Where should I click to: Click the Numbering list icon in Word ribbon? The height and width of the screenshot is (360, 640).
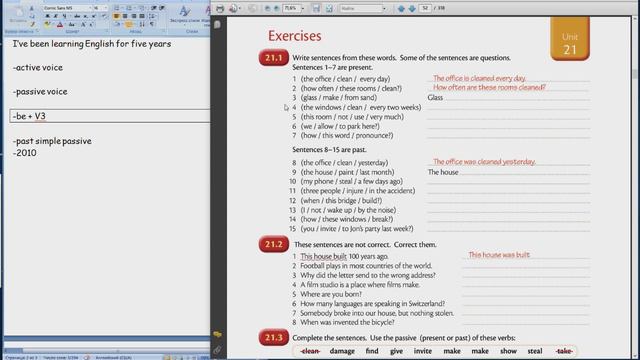129,8
